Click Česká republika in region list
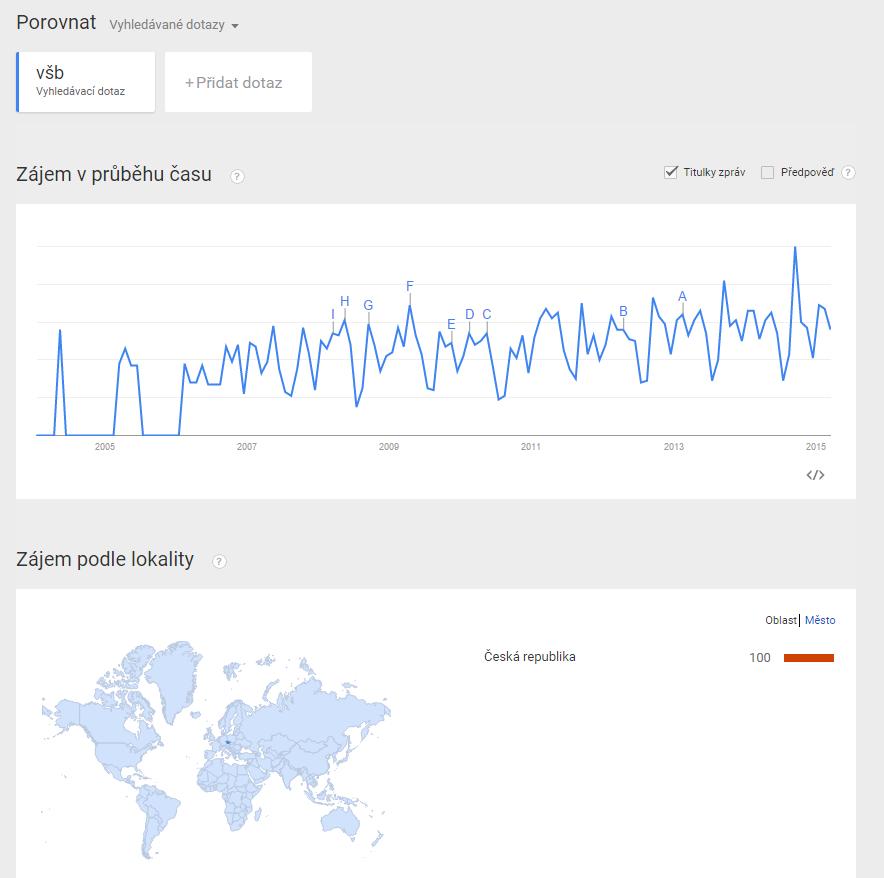This screenshot has width=884, height=878. pos(530,657)
